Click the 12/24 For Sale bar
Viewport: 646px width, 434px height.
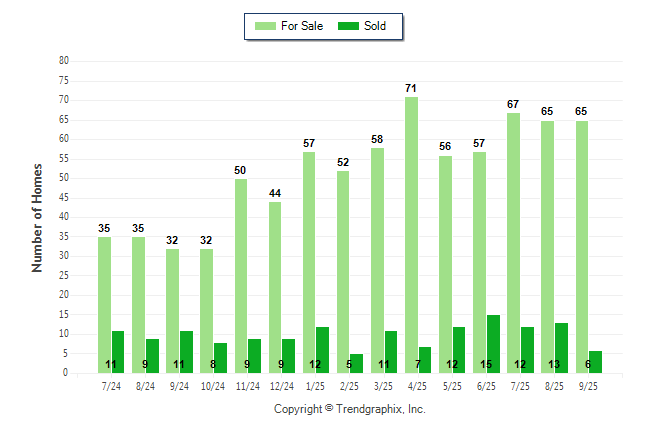click(x=274, y=288)
